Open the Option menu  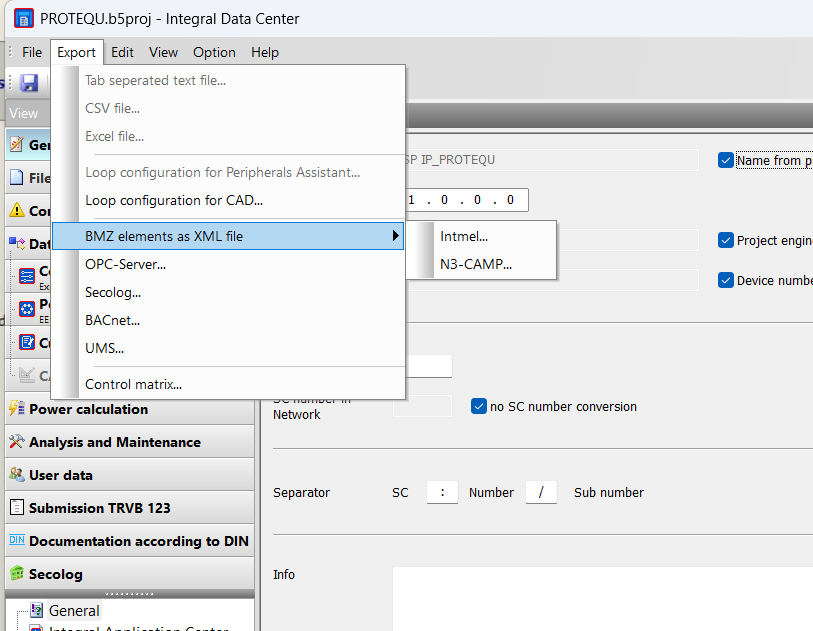coord(214,52)
